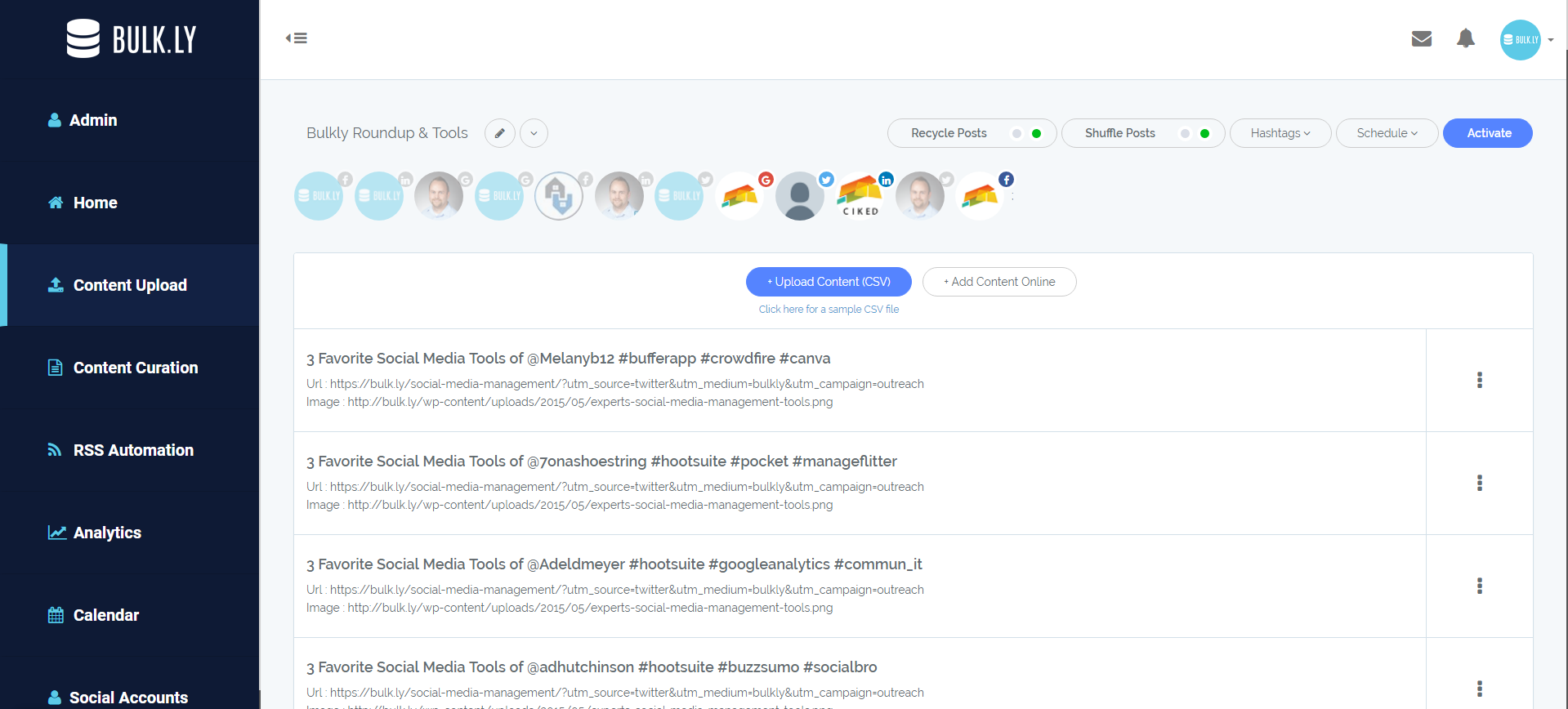Select the generic silhouette Twitter account avatar
The image size is (1568, 709).
click(x=800, y=196)
